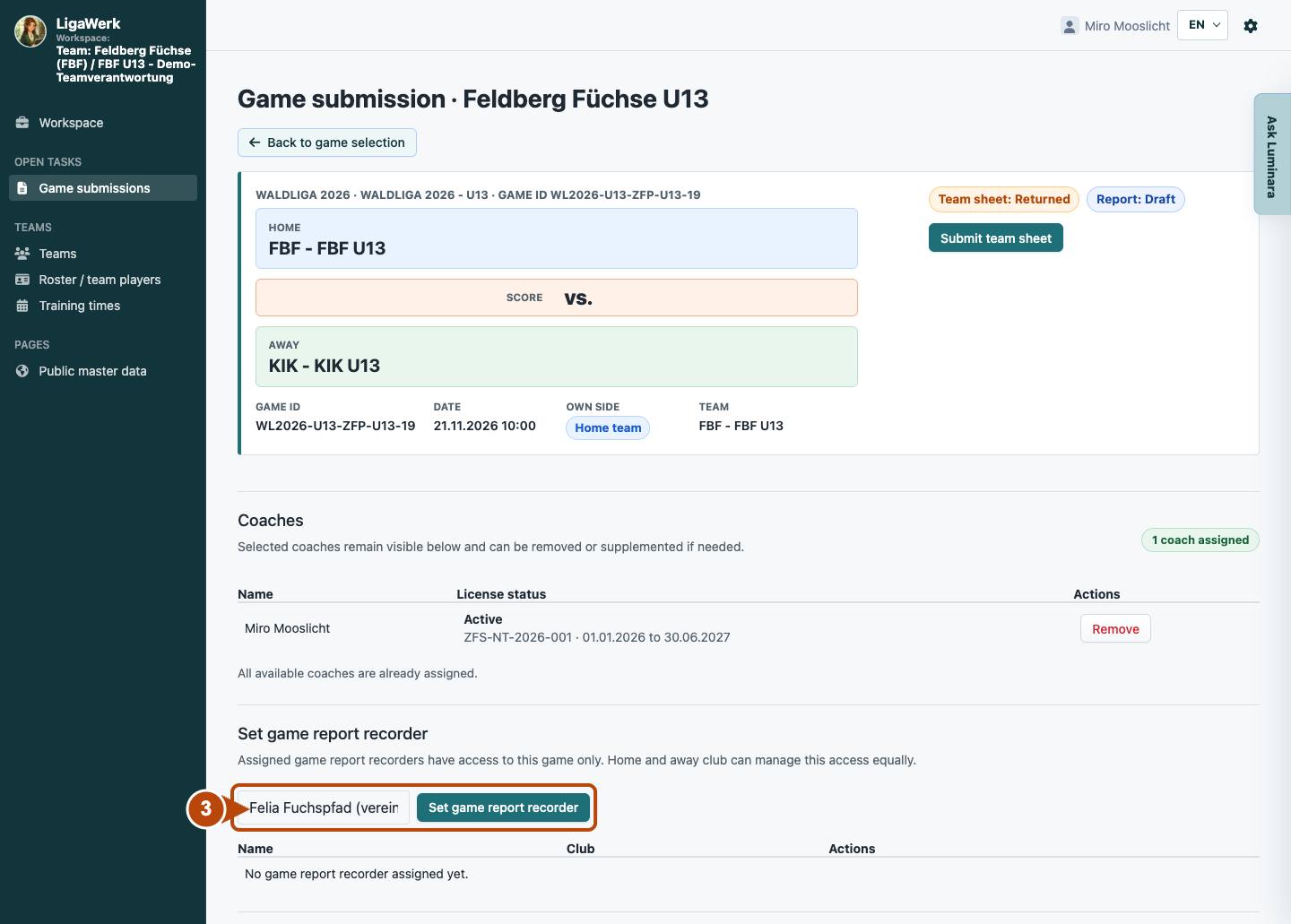Open Game submissions in the sidebar
This screenshot has width=1291, height=924.
click(x=103, y=188)
